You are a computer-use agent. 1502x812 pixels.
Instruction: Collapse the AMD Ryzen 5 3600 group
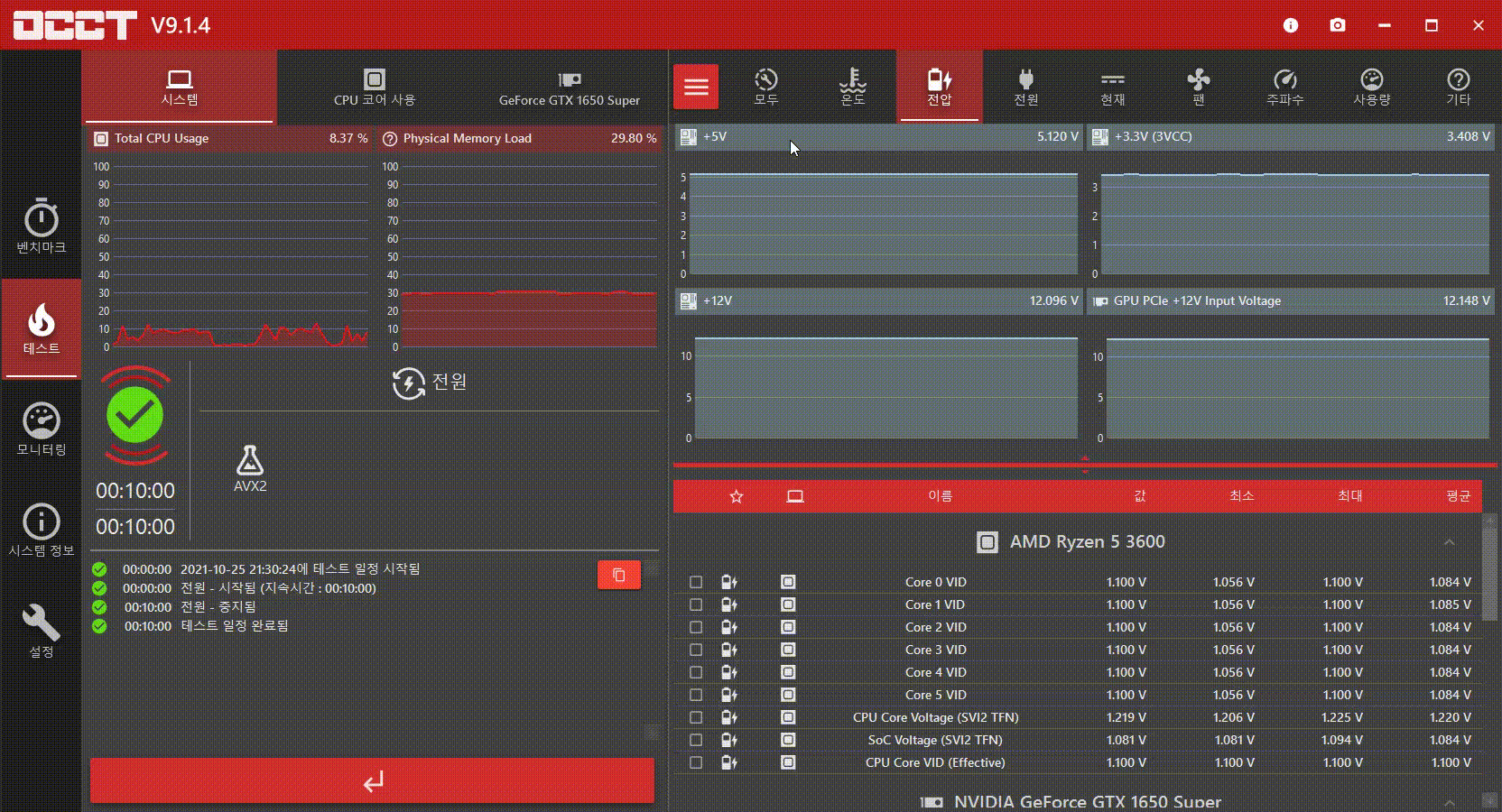pyautogui.click(x=1450, y=542)
